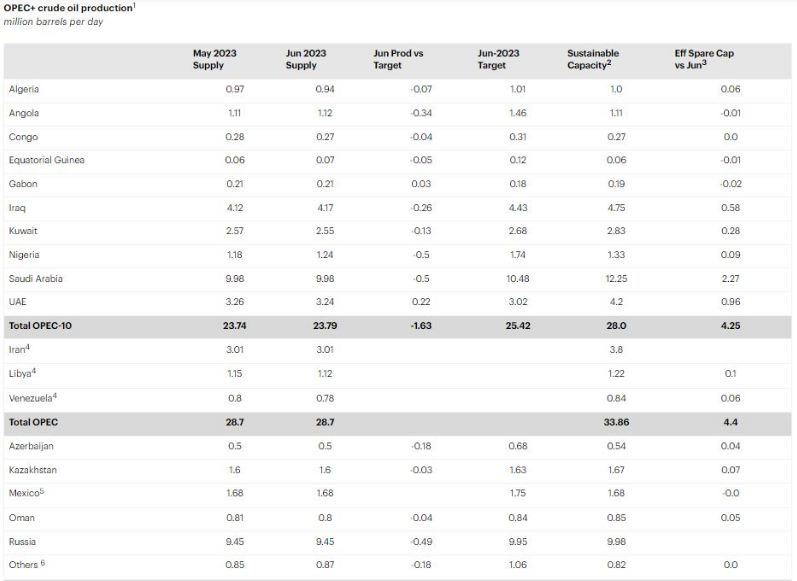Click footnote 6 next to Others
This screenshot has width=797, height=581.
[43, 564]
